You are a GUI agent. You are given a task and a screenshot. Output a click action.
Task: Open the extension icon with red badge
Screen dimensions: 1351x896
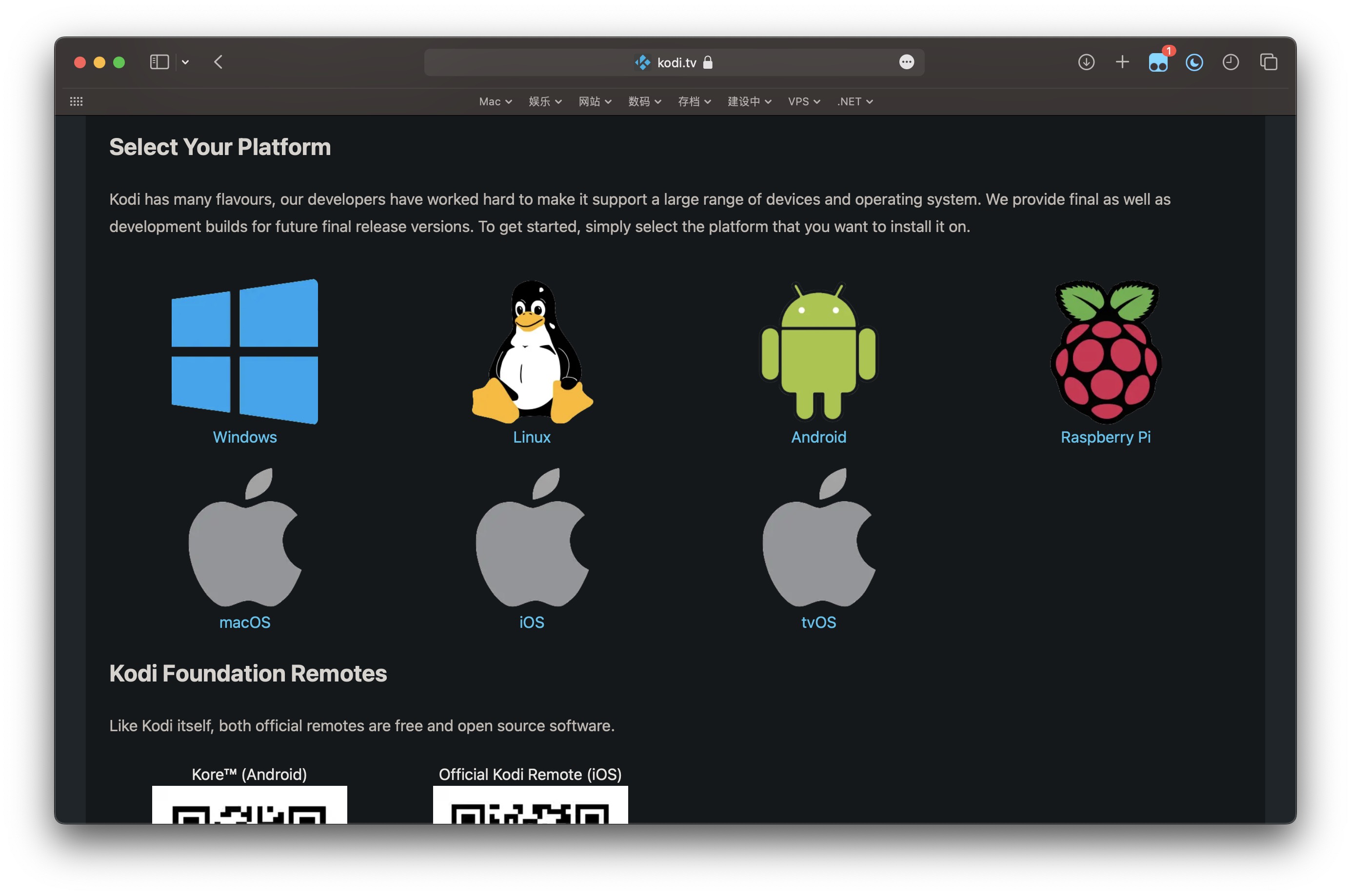[1158, 62]
